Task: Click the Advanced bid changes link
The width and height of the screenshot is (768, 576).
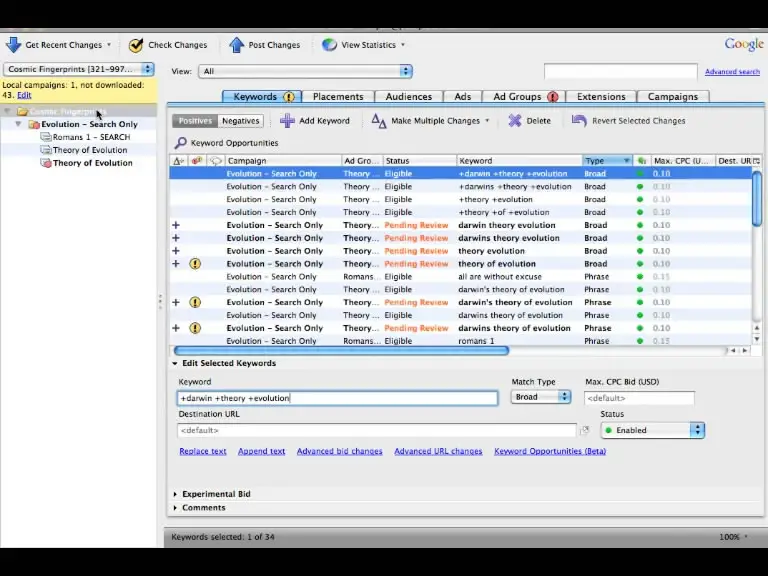Action: pyautogui.click(x=339, y=451)
